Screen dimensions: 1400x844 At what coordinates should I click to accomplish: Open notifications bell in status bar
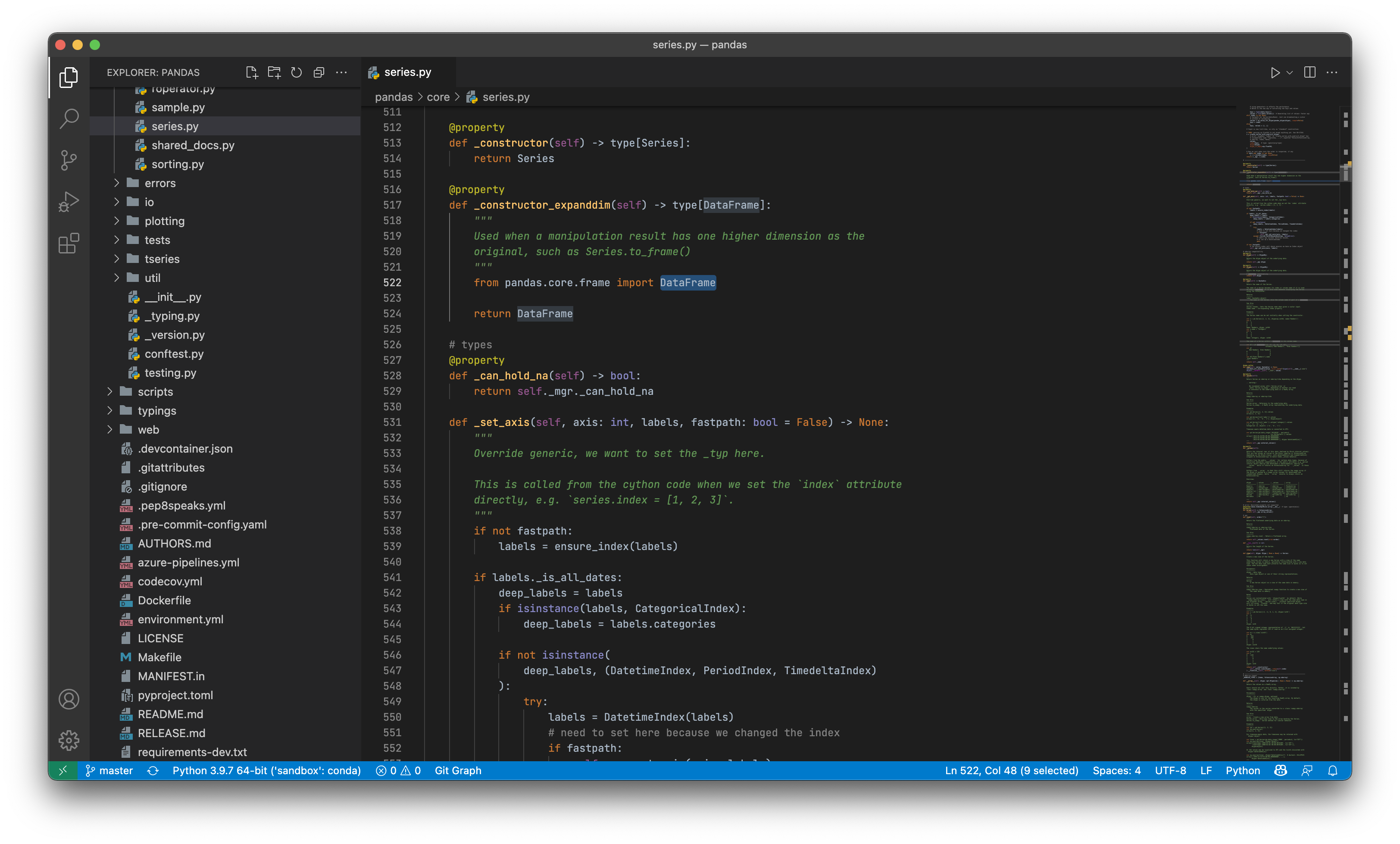(1332, 771)
